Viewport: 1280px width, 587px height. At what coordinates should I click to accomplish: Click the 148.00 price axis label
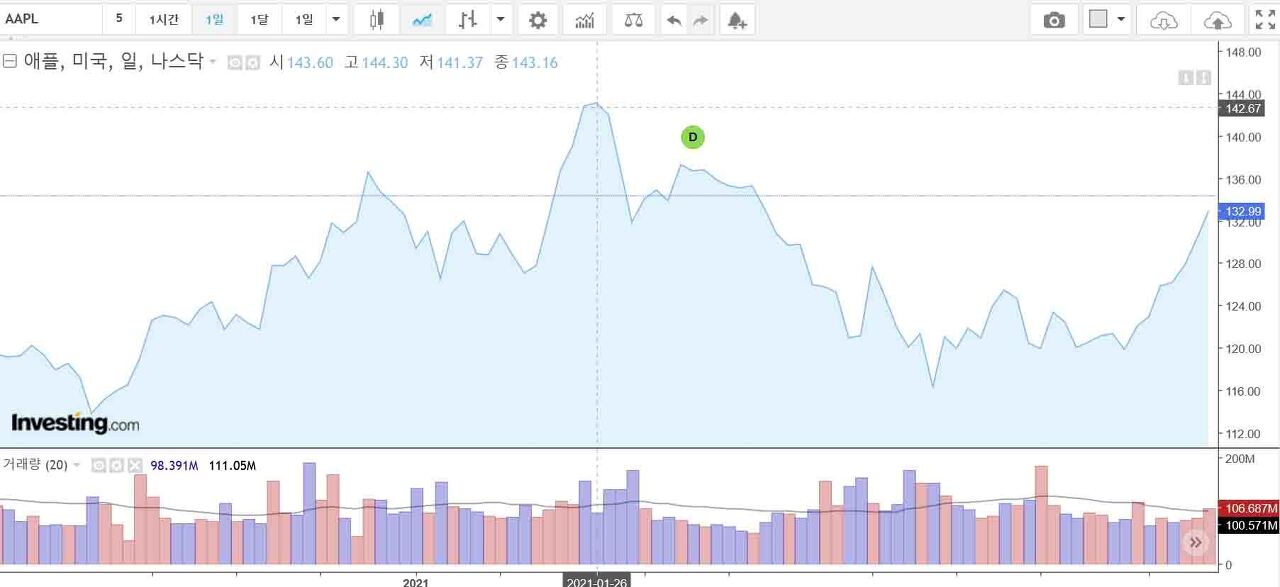pos(1242,52)
